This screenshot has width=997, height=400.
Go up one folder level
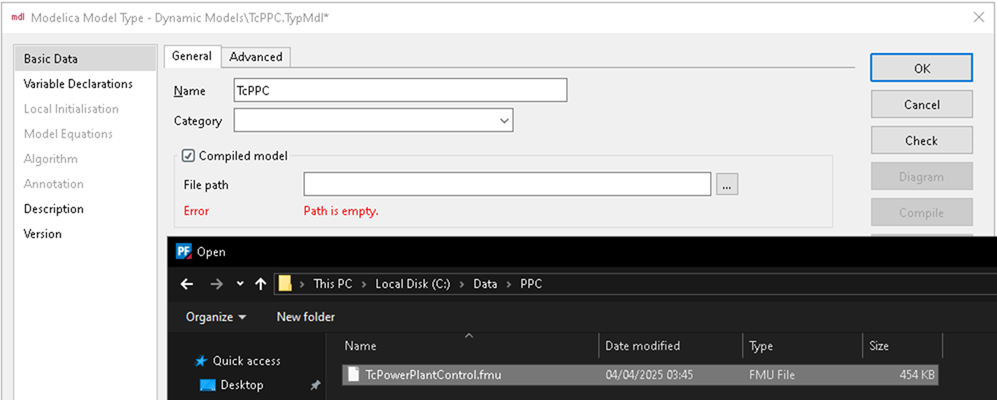260,284
